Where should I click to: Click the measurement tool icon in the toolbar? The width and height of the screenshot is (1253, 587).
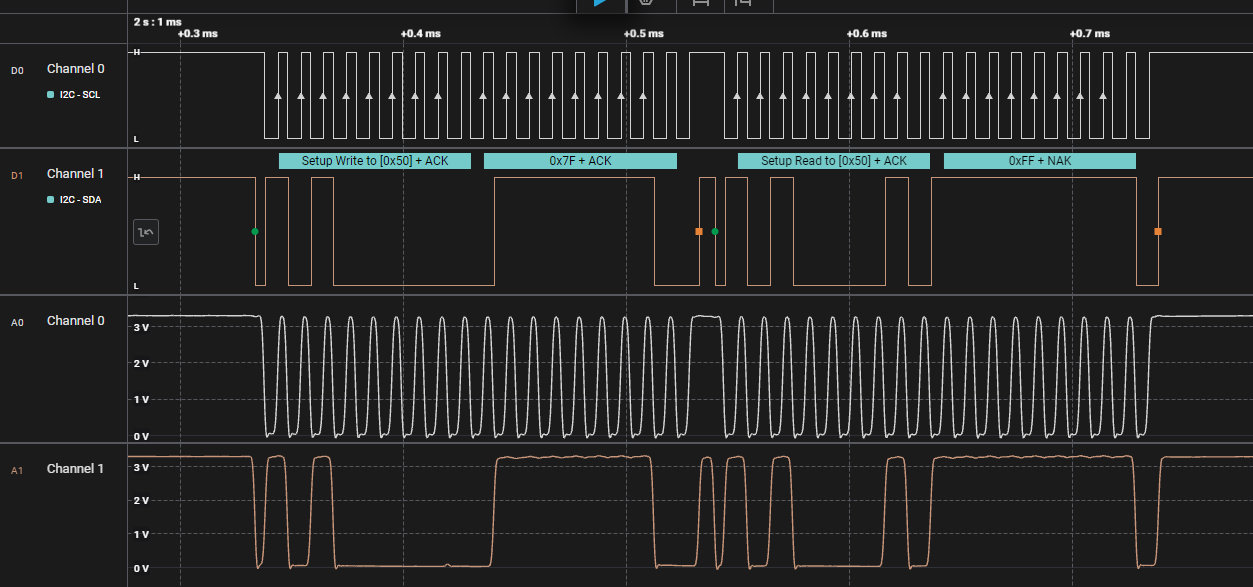click(x=700, y=5)
